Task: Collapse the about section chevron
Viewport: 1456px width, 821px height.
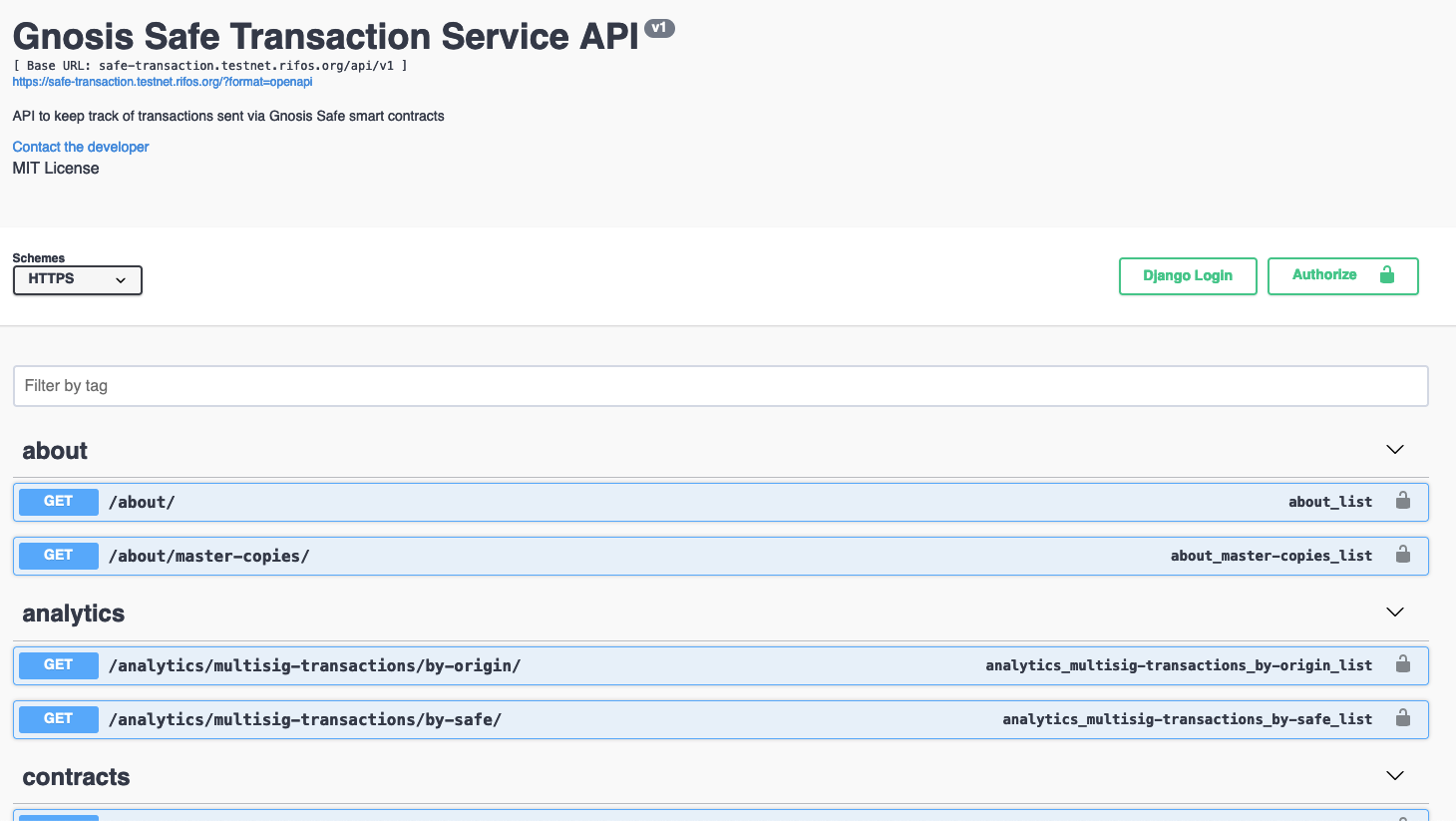Action: point(1395,450)
